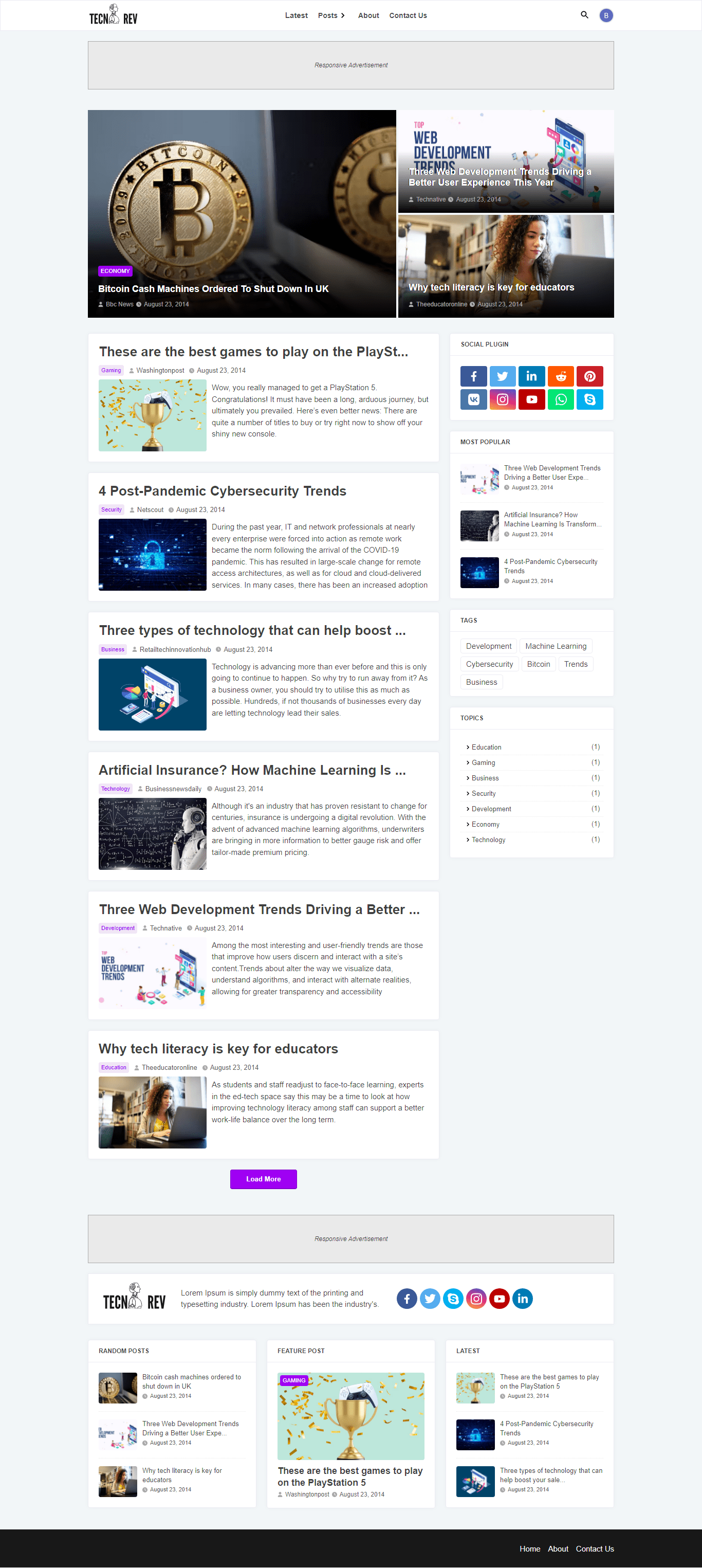Open 4 Post-Pandemic Cybersecurity Trends title

(x=222, y=490)
